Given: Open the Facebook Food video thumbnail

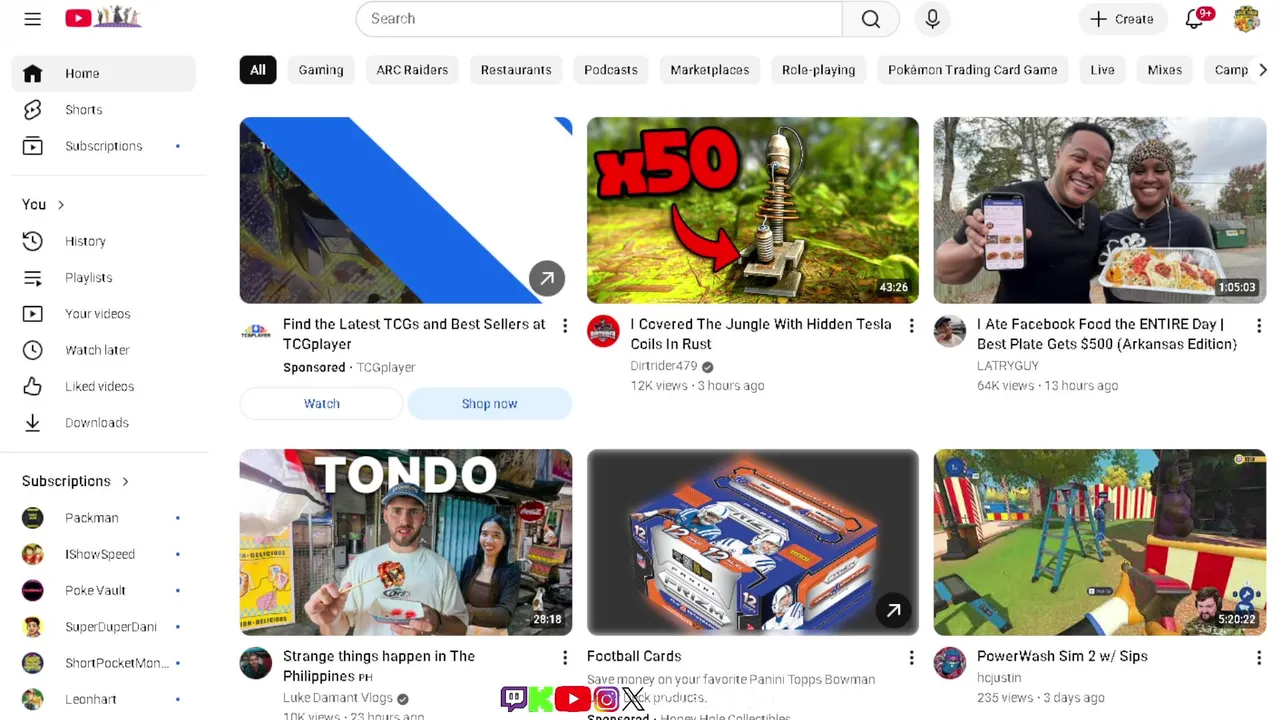Looking at the screenshot, I should tap(1100, 210).
